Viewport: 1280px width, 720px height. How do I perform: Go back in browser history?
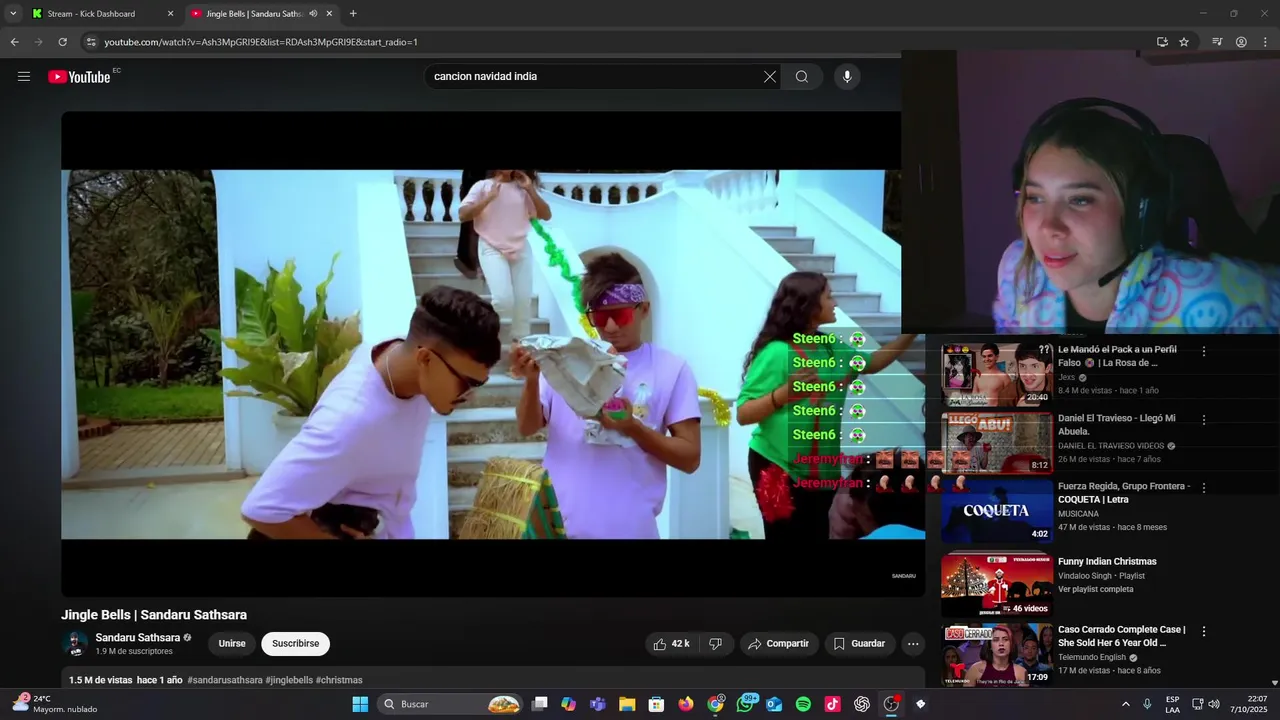point(14,42)
